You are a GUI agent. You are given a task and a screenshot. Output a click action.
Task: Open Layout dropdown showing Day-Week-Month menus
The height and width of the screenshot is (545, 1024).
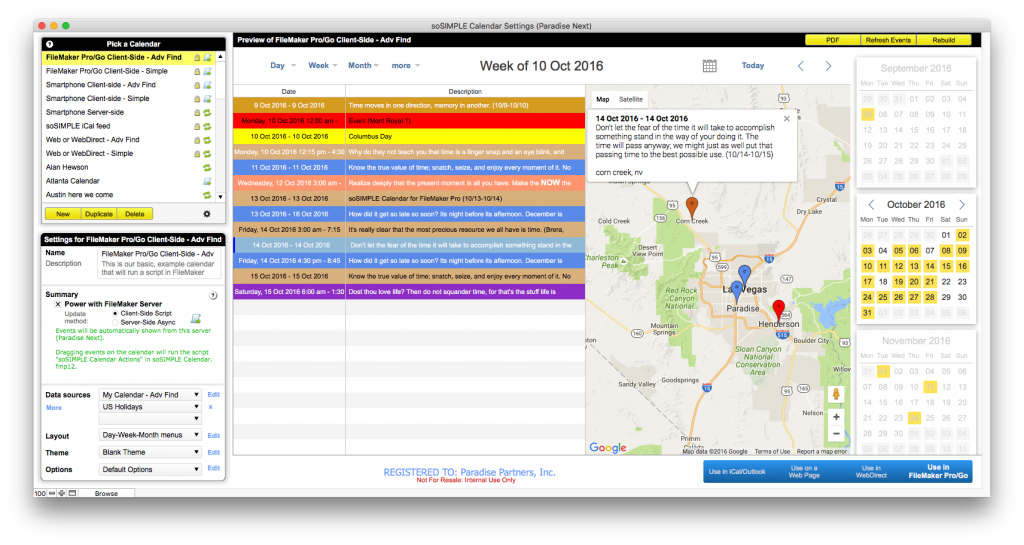pos(150,435)
